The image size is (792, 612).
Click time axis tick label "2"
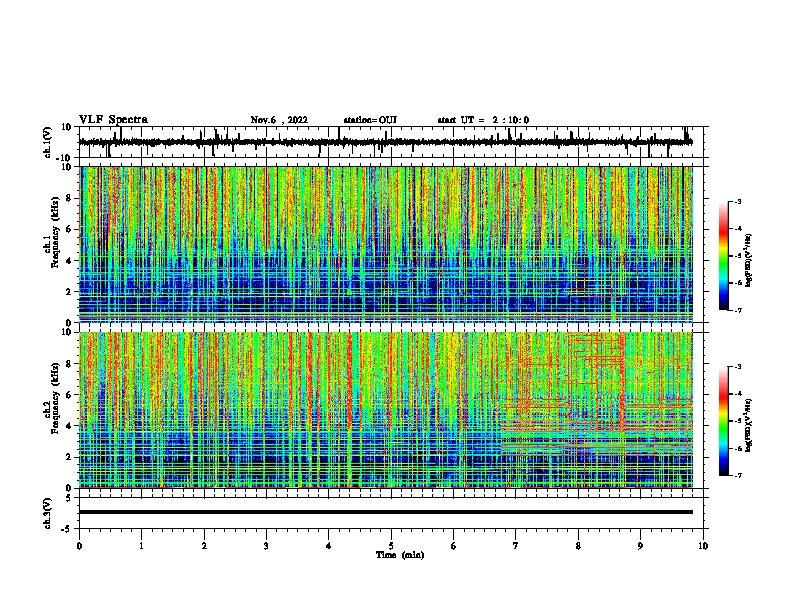(x=204, y=546)
